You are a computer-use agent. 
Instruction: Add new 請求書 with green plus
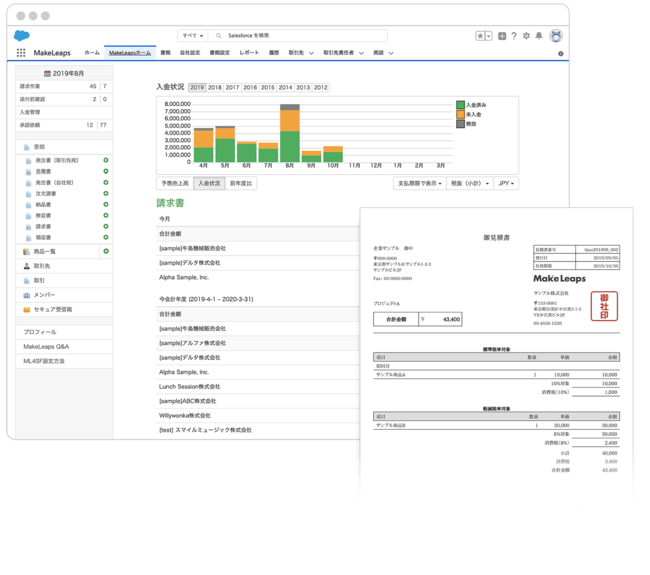click(106, 227)
